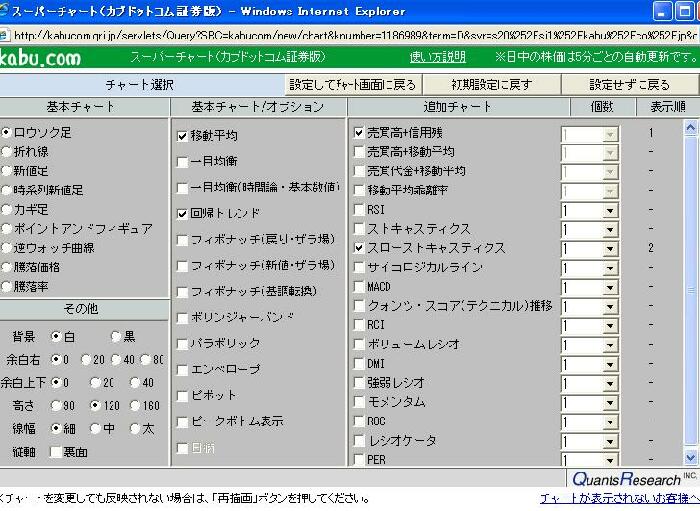Set background to 黒

[x=116, y=336]
